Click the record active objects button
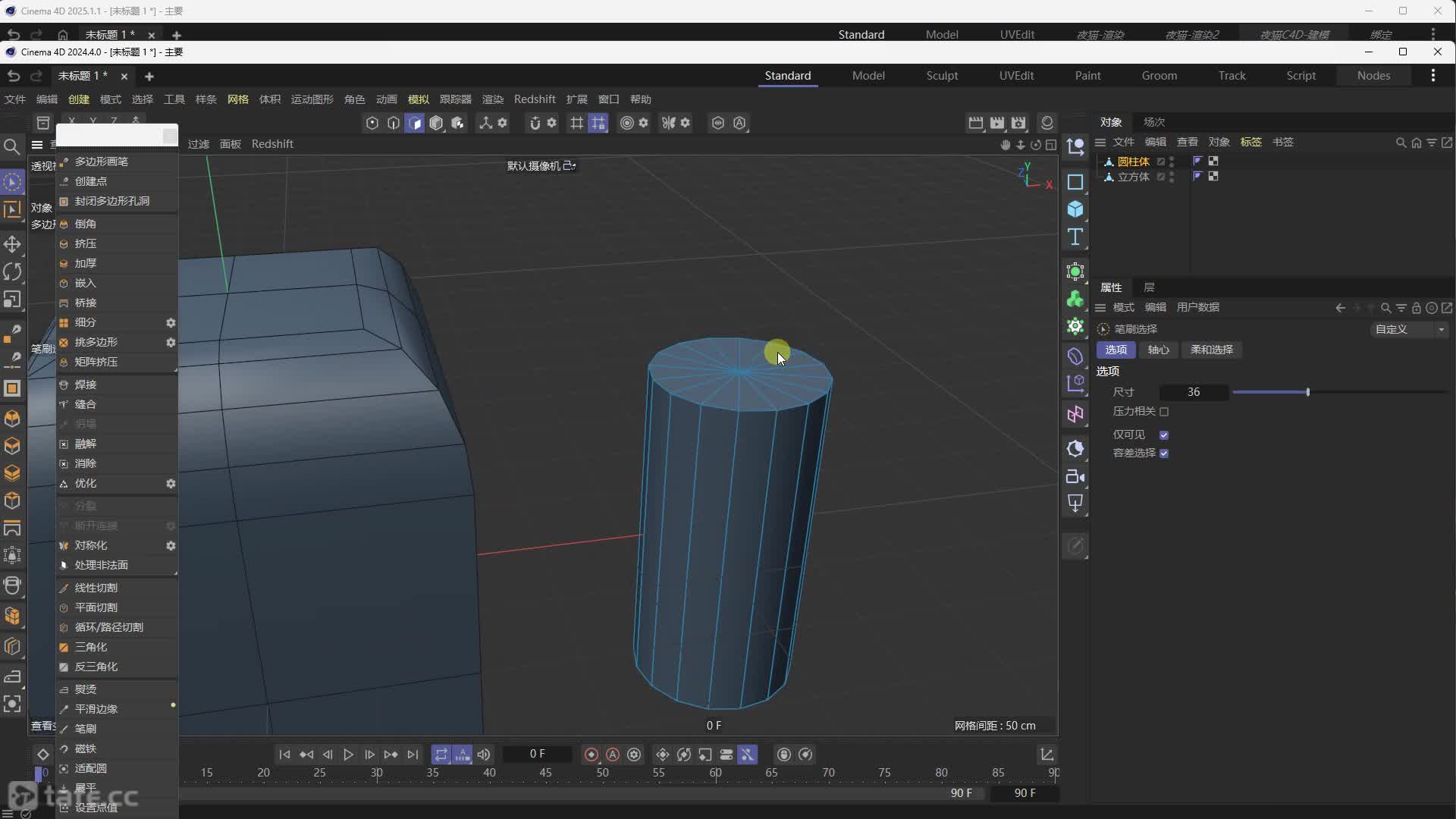Screen dimensions: 1456x819 591,755
